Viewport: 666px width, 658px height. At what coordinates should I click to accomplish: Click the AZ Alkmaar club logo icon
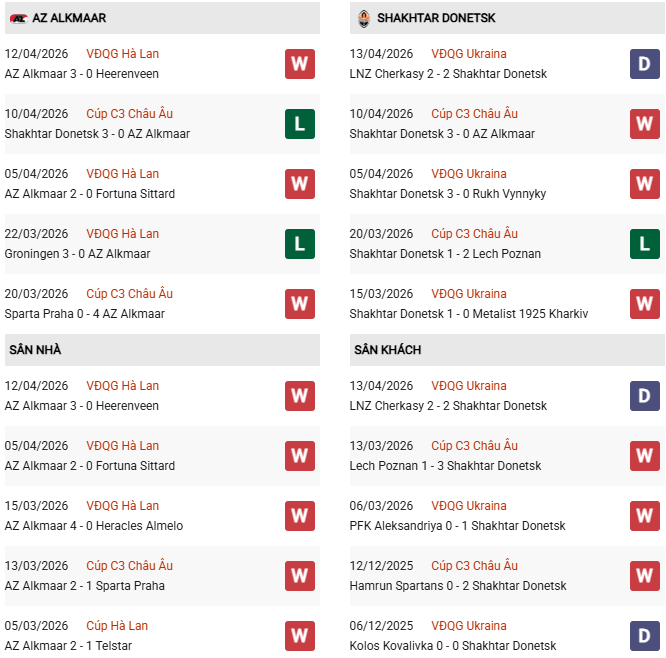(x=18, y=18)
